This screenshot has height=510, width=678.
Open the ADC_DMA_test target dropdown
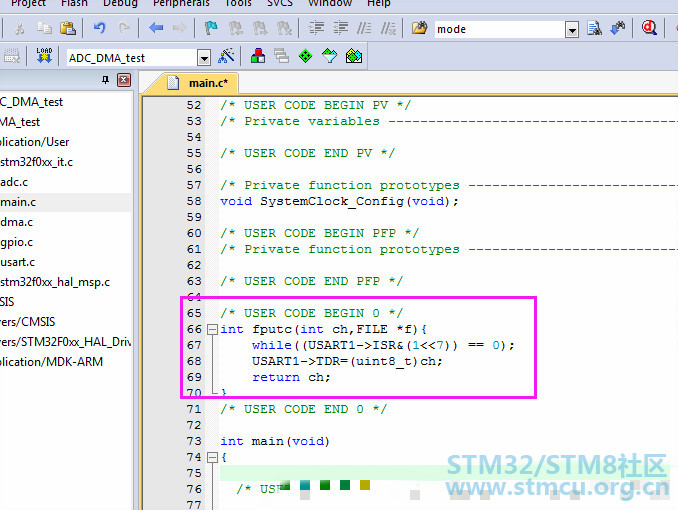pyautogui.click(x=204, y=58)
